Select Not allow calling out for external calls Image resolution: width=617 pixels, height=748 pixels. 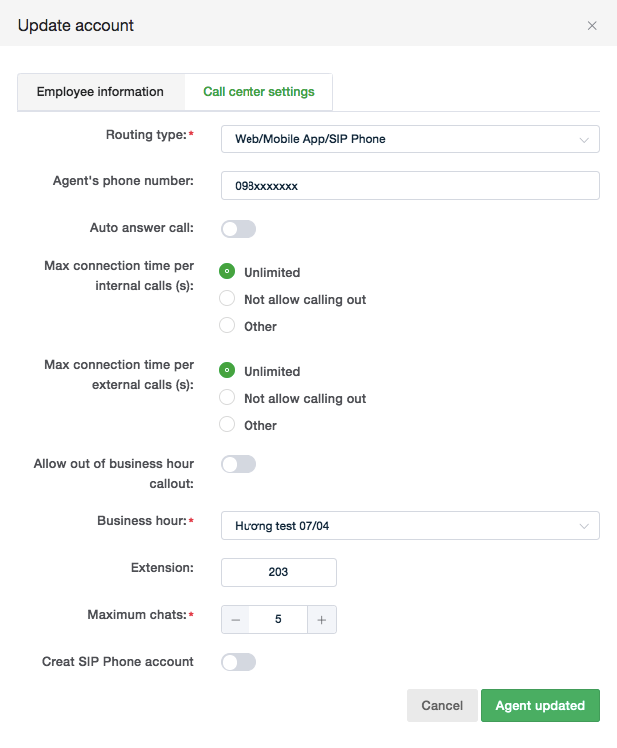click(x=227, y=398)
